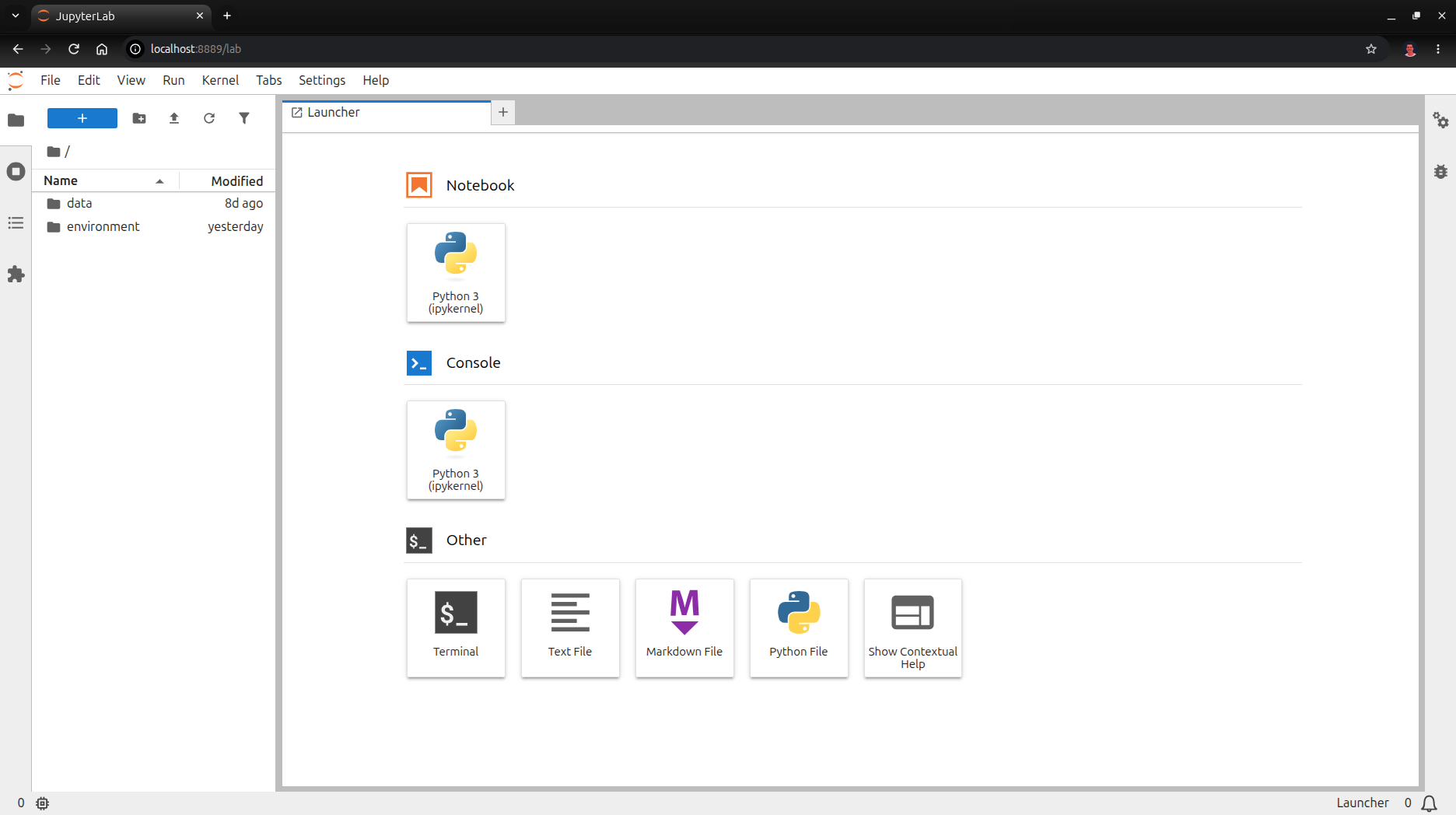The image size is (1456, 815).
Task: Select the environment folder
Action: (154, 227)
